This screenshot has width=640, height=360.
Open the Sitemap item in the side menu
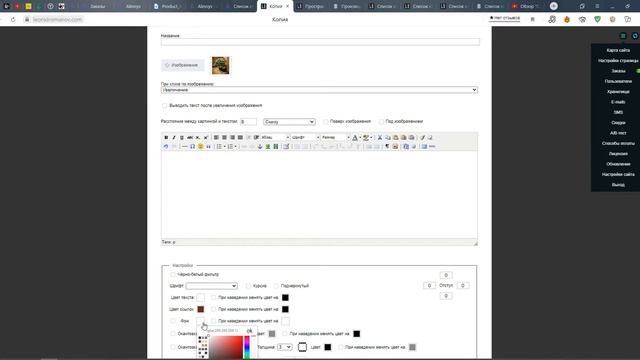pyautogui.click(x=618, y=50)
